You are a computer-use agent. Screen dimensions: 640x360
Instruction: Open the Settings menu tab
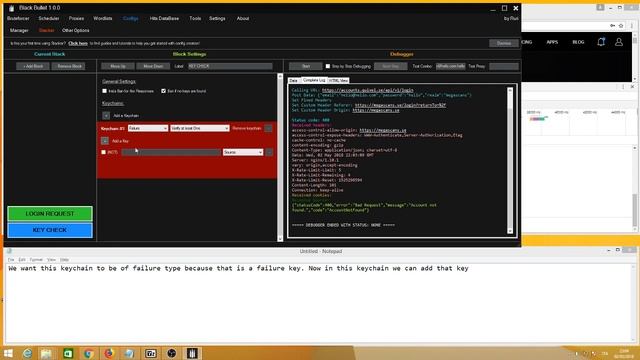click(x=217, y=18)
